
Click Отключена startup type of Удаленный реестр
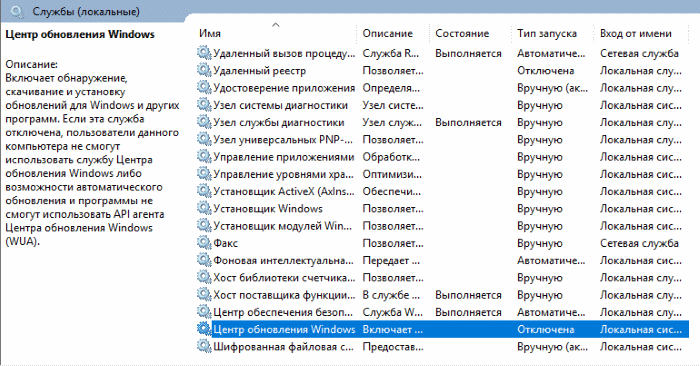[546, 71]
